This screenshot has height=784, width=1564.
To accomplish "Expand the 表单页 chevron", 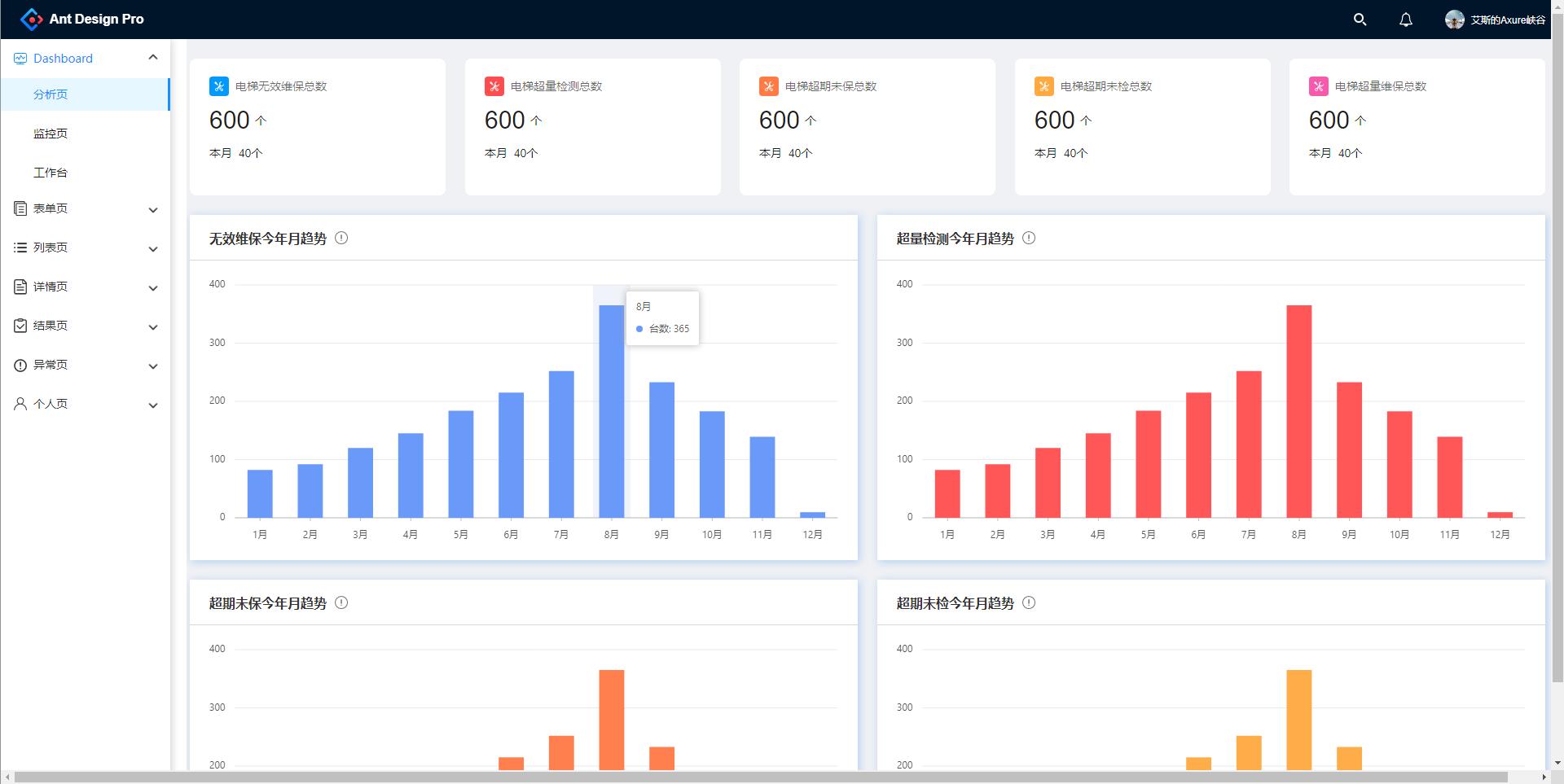I will tap(153, 210).
